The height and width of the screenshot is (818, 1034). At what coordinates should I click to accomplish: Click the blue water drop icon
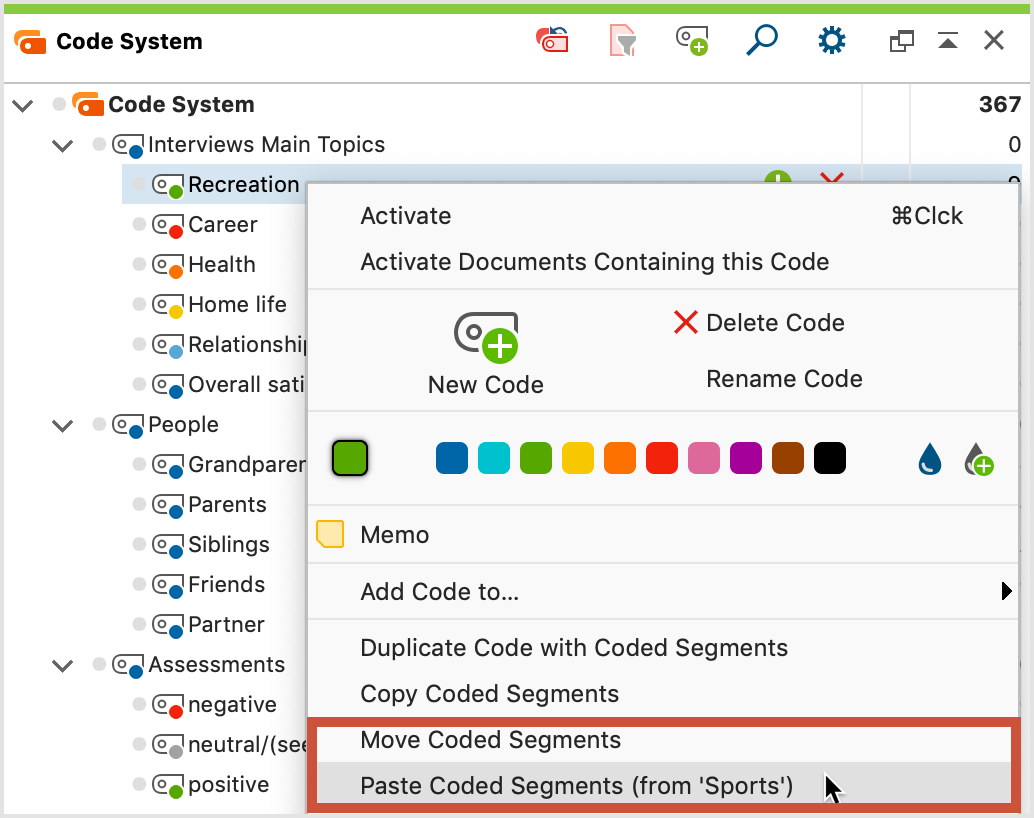tap(929, 458)
